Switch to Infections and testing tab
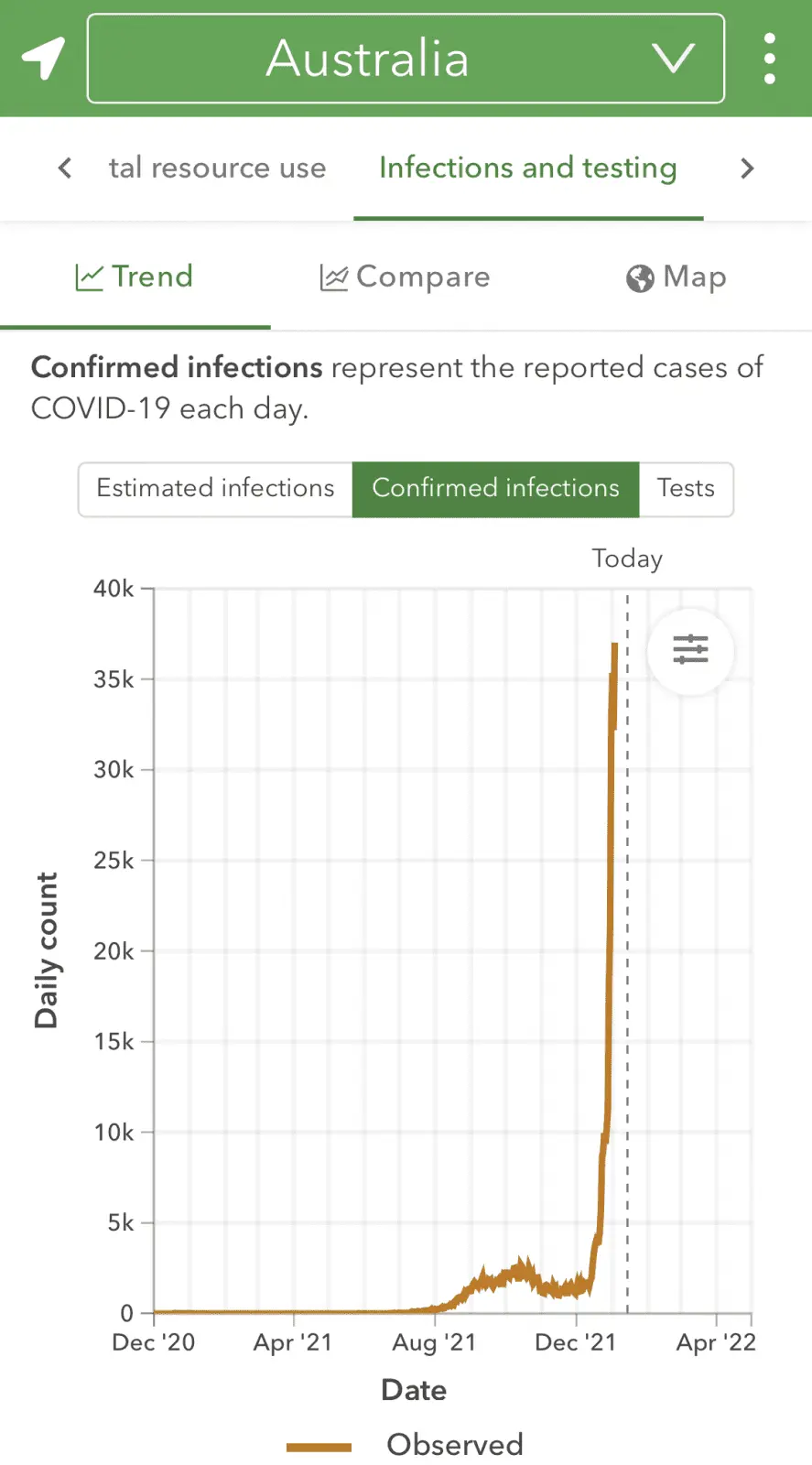 (528, 168)
